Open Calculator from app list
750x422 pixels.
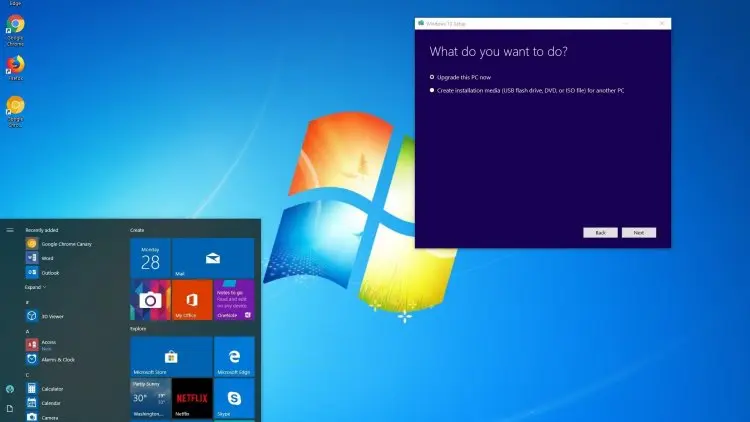point(44,389)
